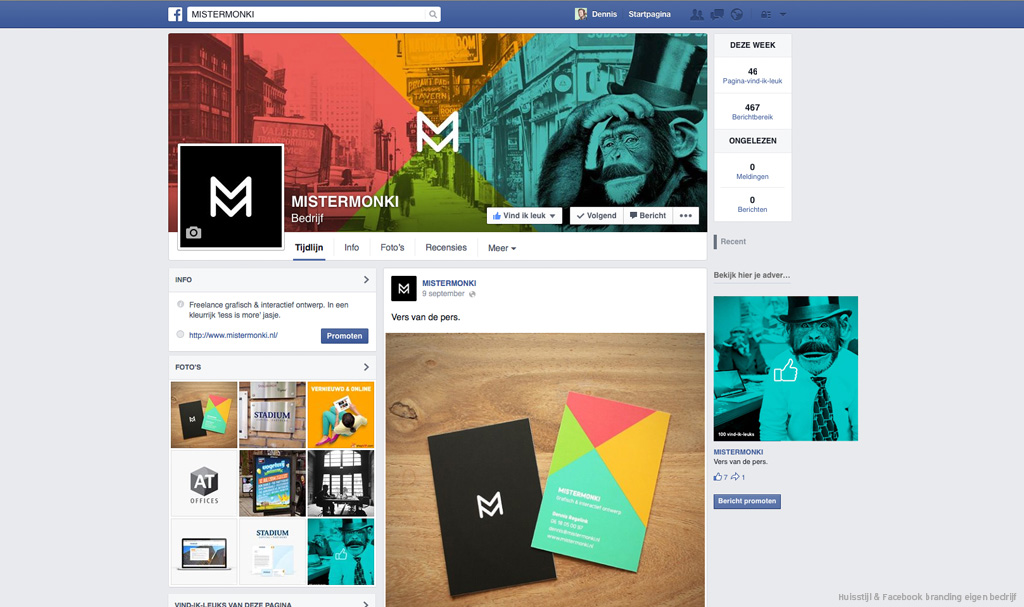
Task: Open the mistermonki.nl website link
Action: (233, 335)
